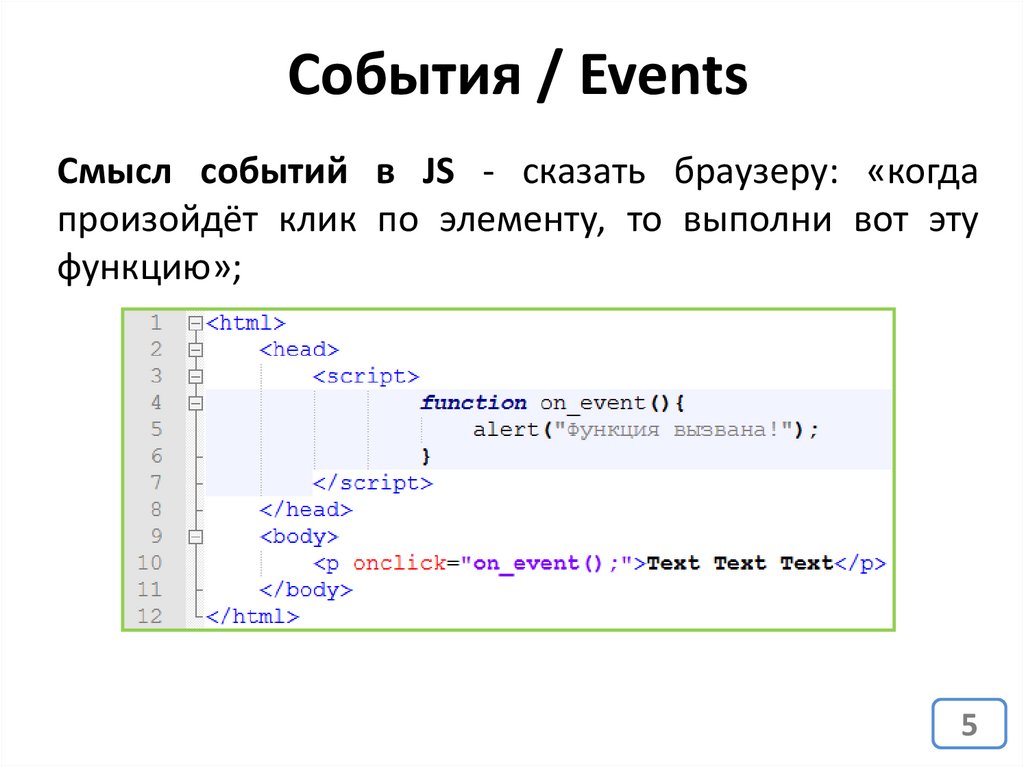Click the </script> closing tag
This screenshot has height=767, width=1024.
[x=373, y=483]
